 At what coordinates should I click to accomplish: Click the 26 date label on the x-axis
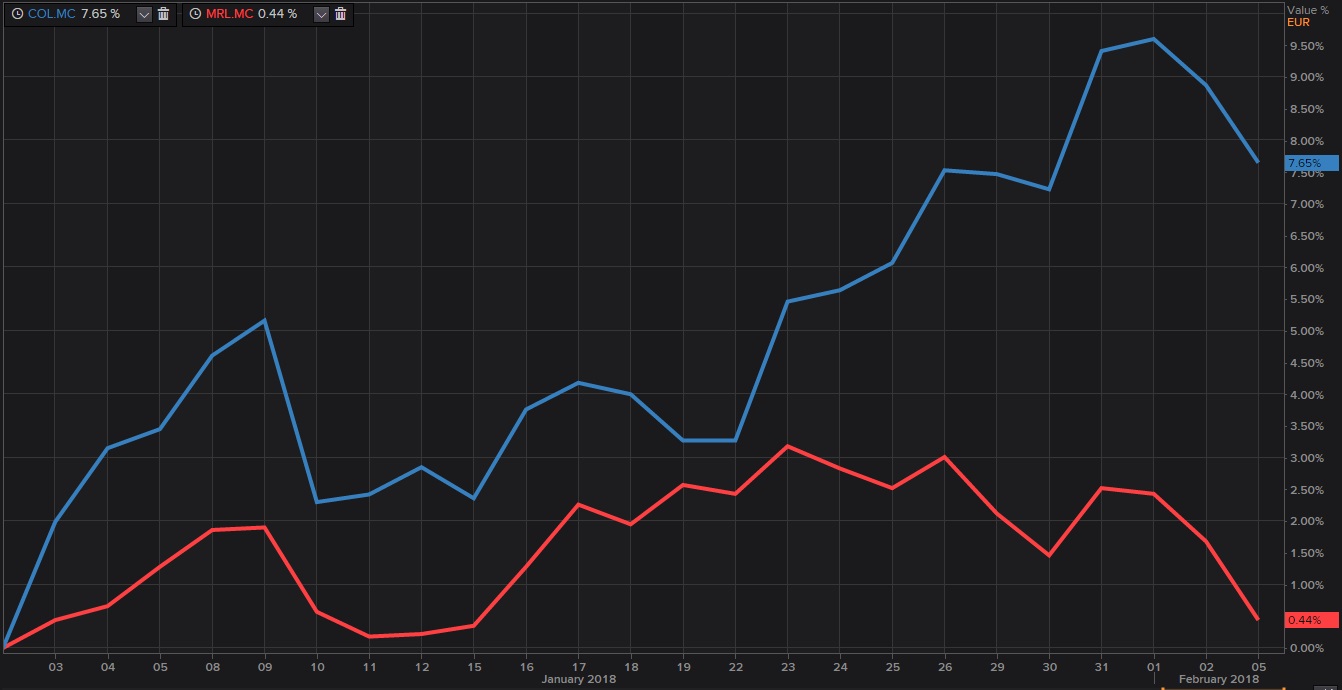945,666
